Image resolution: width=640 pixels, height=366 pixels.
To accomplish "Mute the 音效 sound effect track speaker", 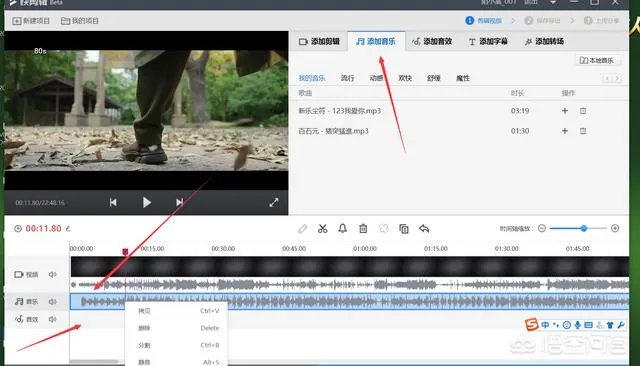I will tap(53, 319).
